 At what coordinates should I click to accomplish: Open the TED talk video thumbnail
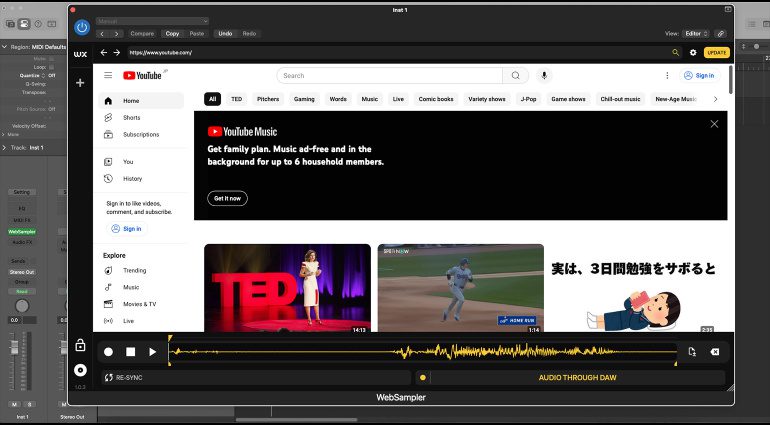coord(287,288)
